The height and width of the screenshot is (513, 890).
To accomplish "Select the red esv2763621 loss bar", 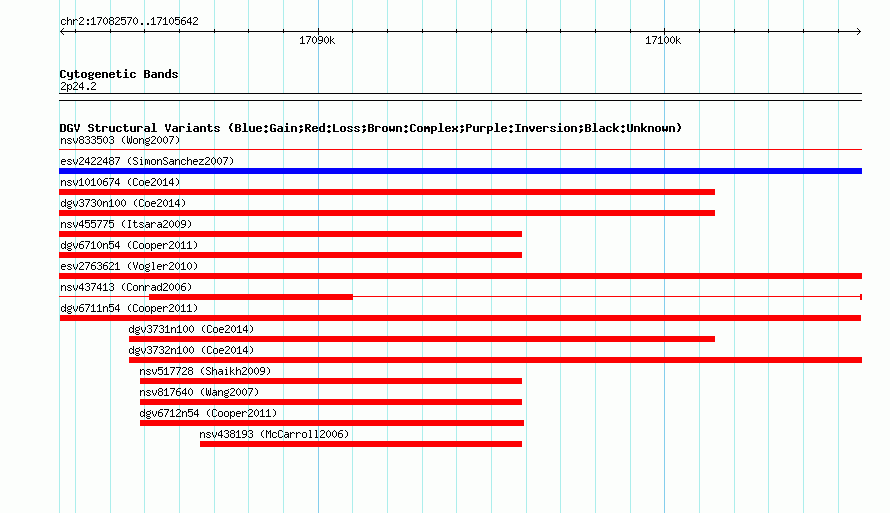I will [x=460, y=276].
